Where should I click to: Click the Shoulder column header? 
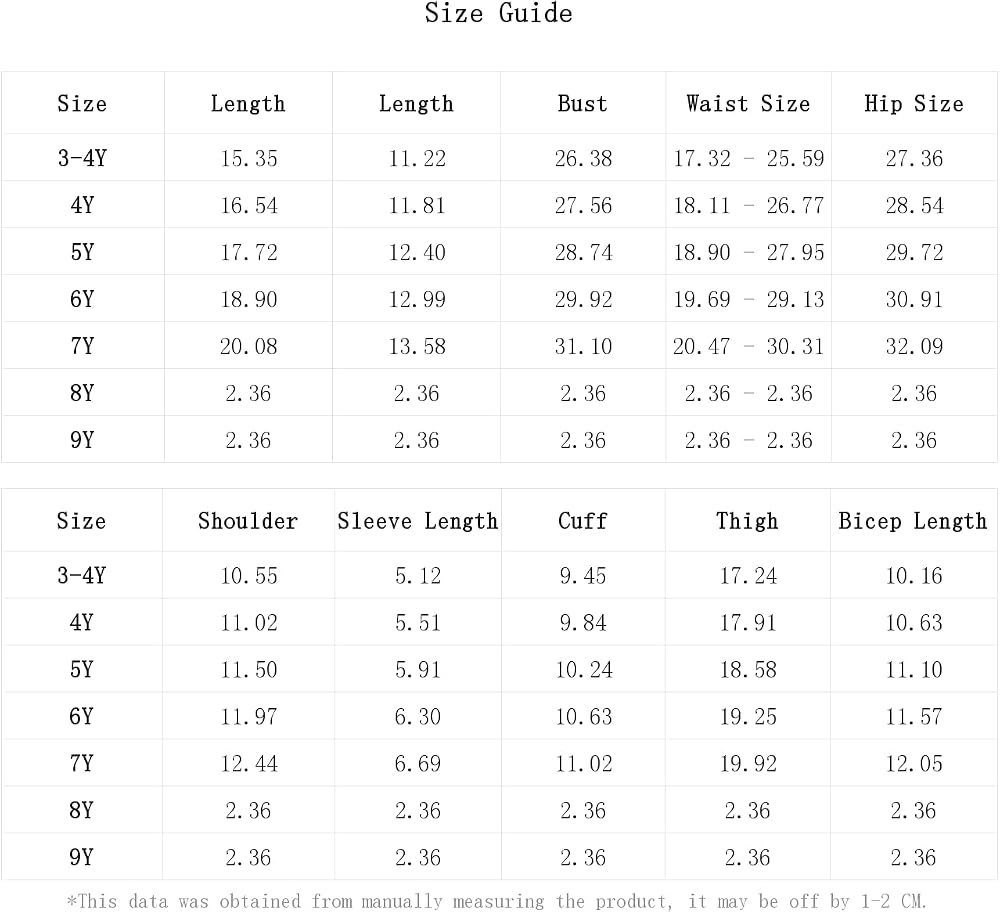click(247, 521)
